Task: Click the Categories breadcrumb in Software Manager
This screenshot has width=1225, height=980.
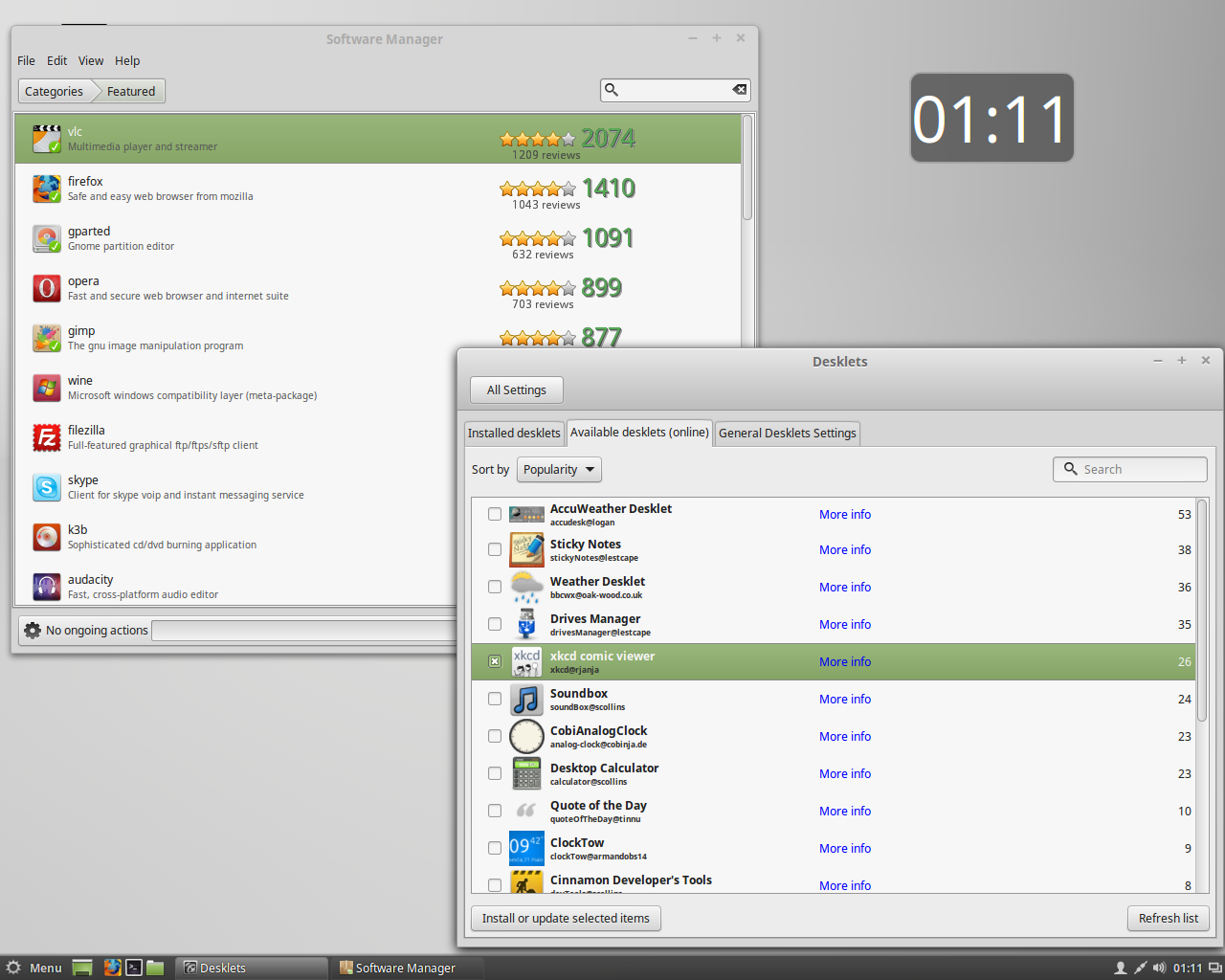Action: pos(54,92)
